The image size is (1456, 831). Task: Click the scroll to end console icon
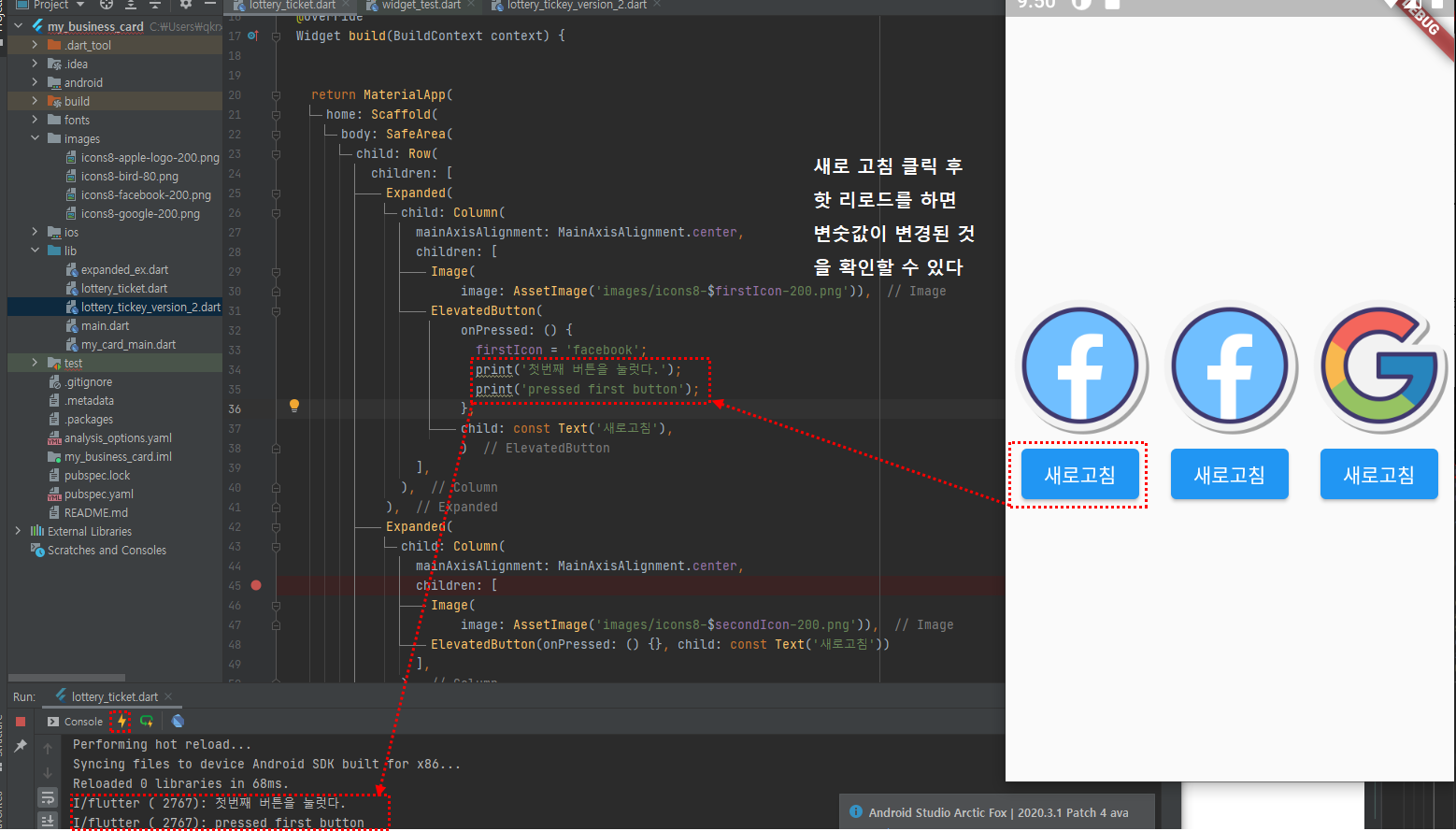48,820
